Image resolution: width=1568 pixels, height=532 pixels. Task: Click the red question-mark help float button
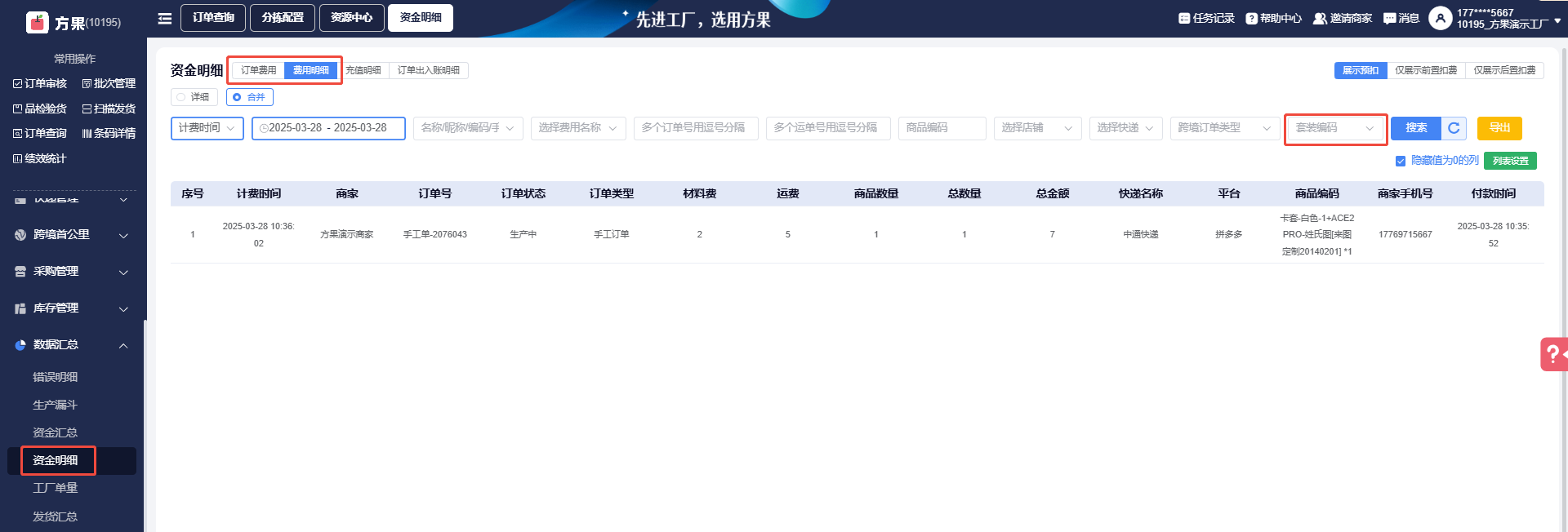pos(1553,354)
